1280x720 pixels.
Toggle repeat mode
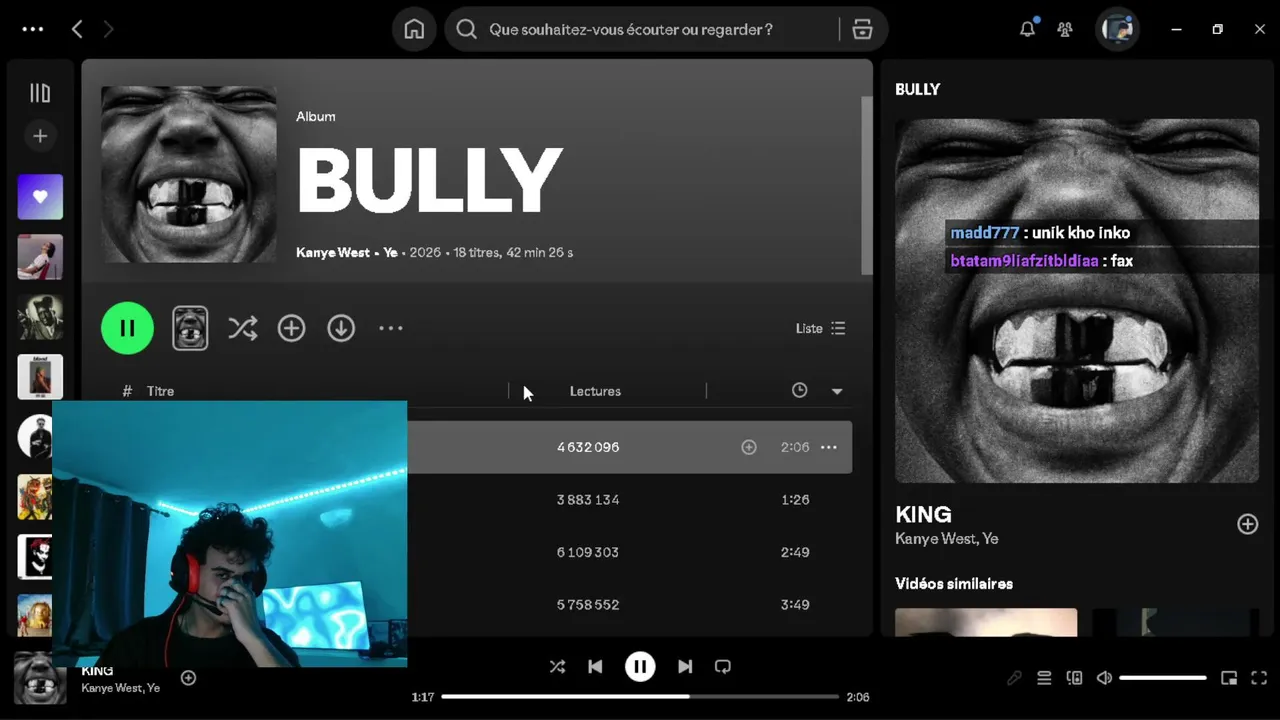(723, 666)
